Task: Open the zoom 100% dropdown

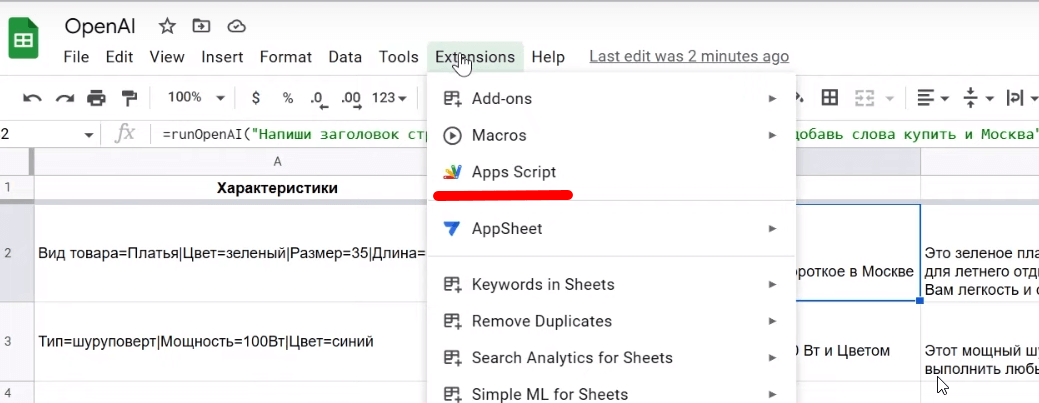Action: pos(195,97)
